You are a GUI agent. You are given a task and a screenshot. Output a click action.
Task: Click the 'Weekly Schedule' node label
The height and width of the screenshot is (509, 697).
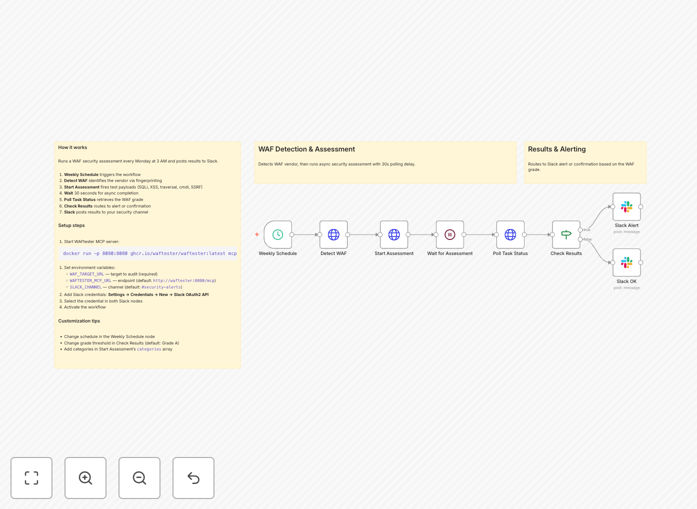pos(278,253)
